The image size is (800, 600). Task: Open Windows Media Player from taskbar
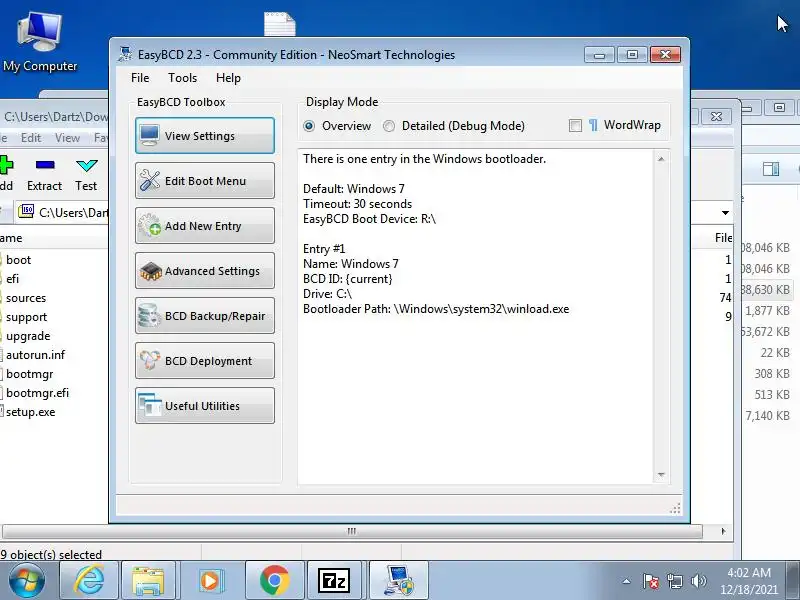(x=210, y=581)
